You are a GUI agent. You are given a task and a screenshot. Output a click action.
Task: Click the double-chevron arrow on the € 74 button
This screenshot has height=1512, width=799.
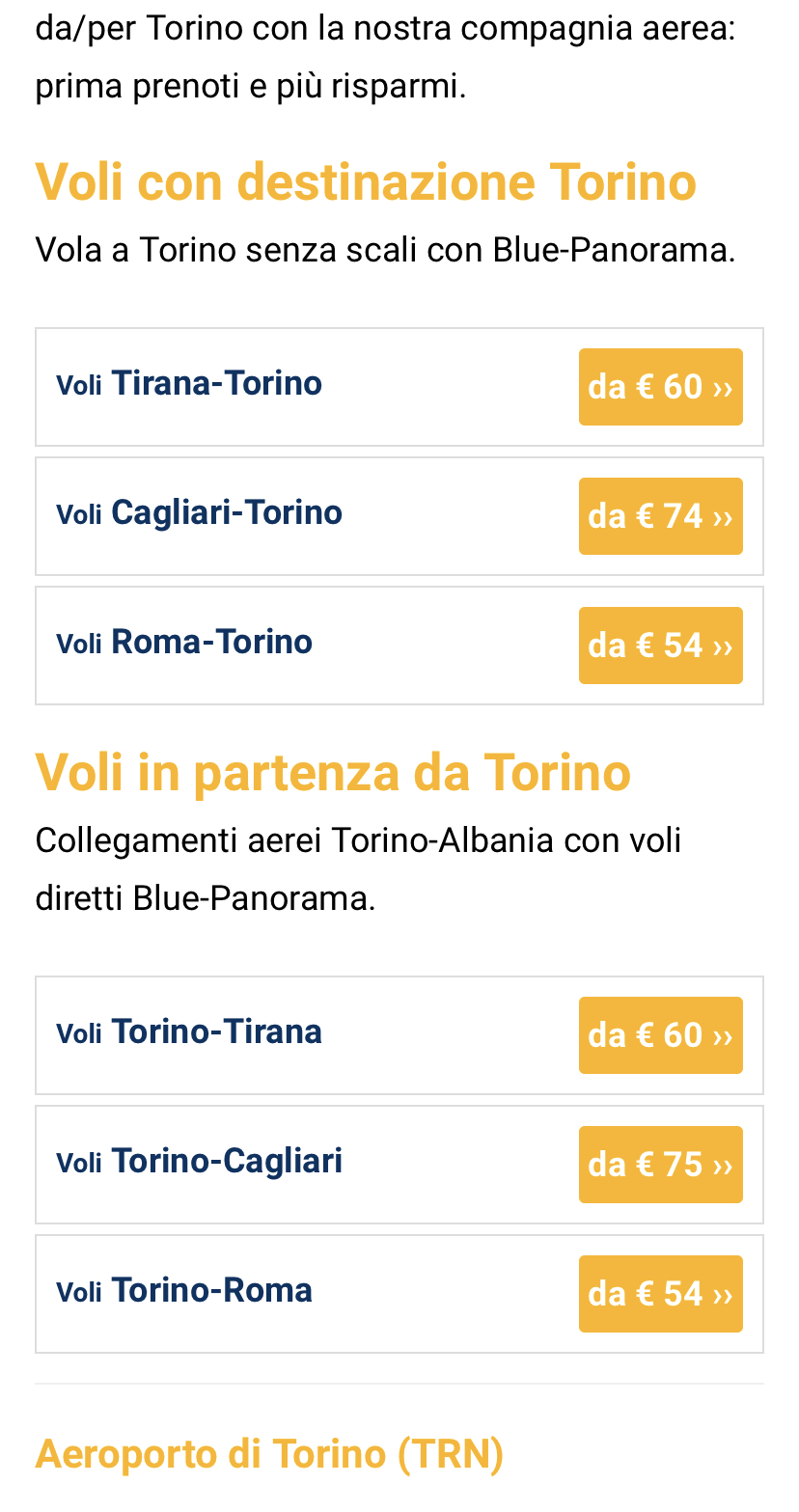[x=723, y=518]
